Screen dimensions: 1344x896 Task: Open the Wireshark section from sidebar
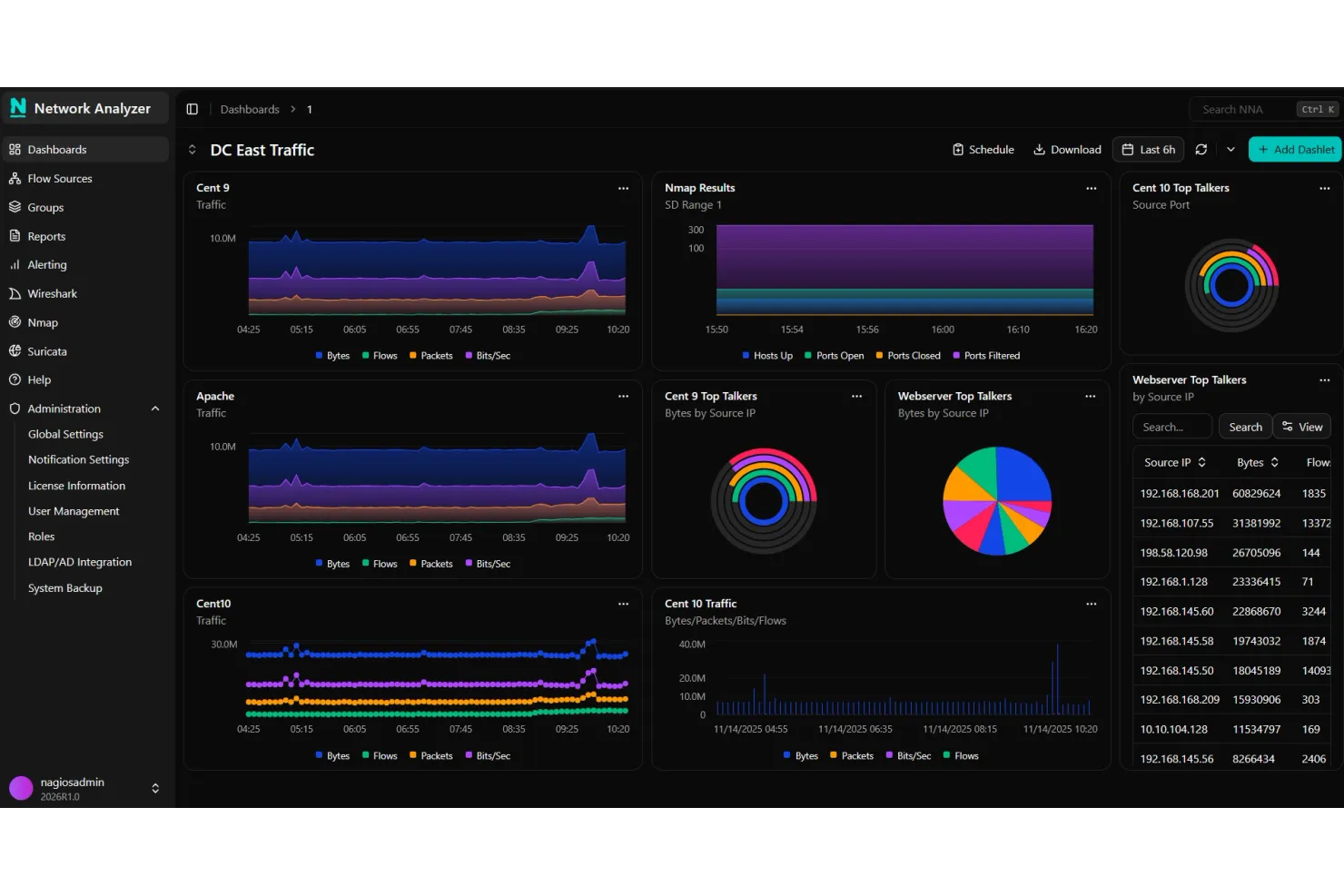point(53,293)
